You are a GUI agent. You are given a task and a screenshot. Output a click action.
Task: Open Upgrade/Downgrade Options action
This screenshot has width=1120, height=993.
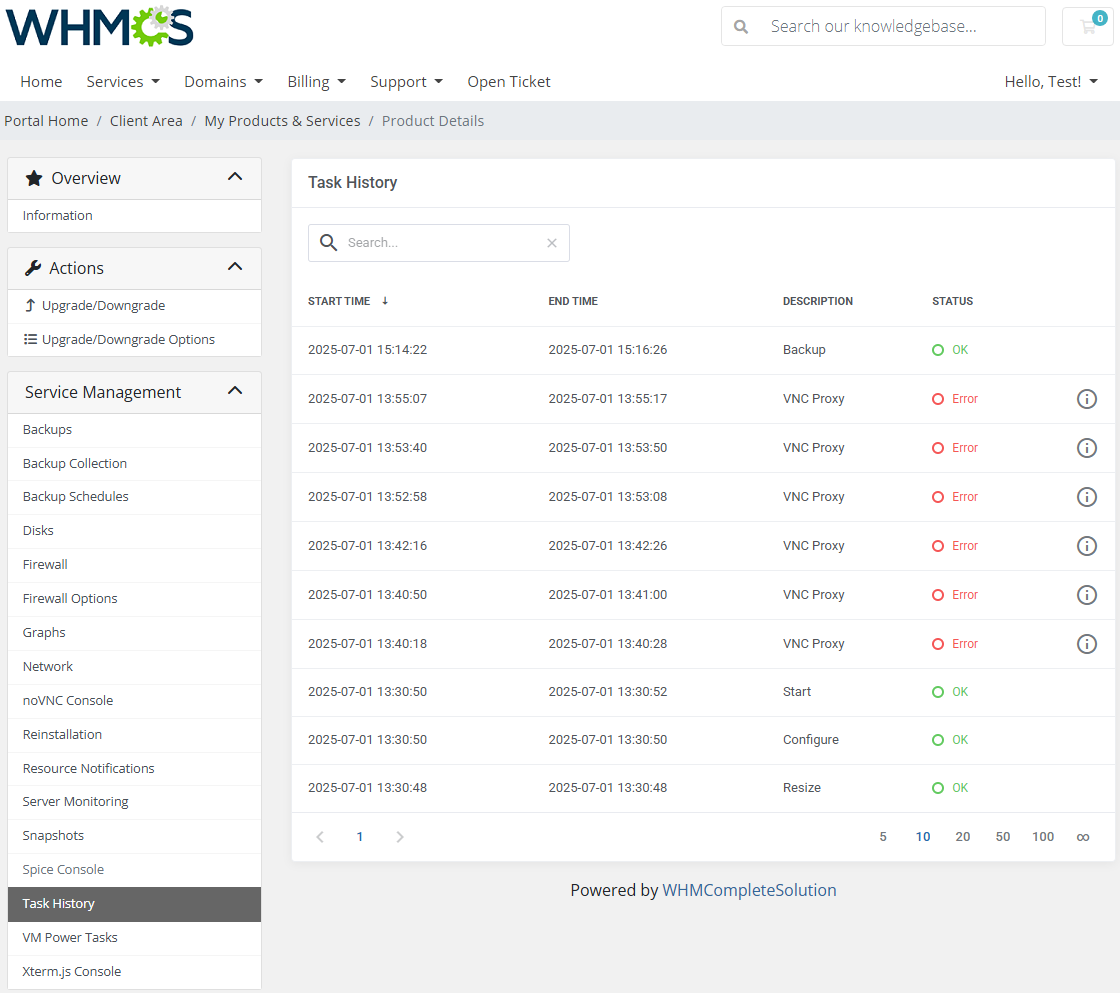(x=134, y=339)
